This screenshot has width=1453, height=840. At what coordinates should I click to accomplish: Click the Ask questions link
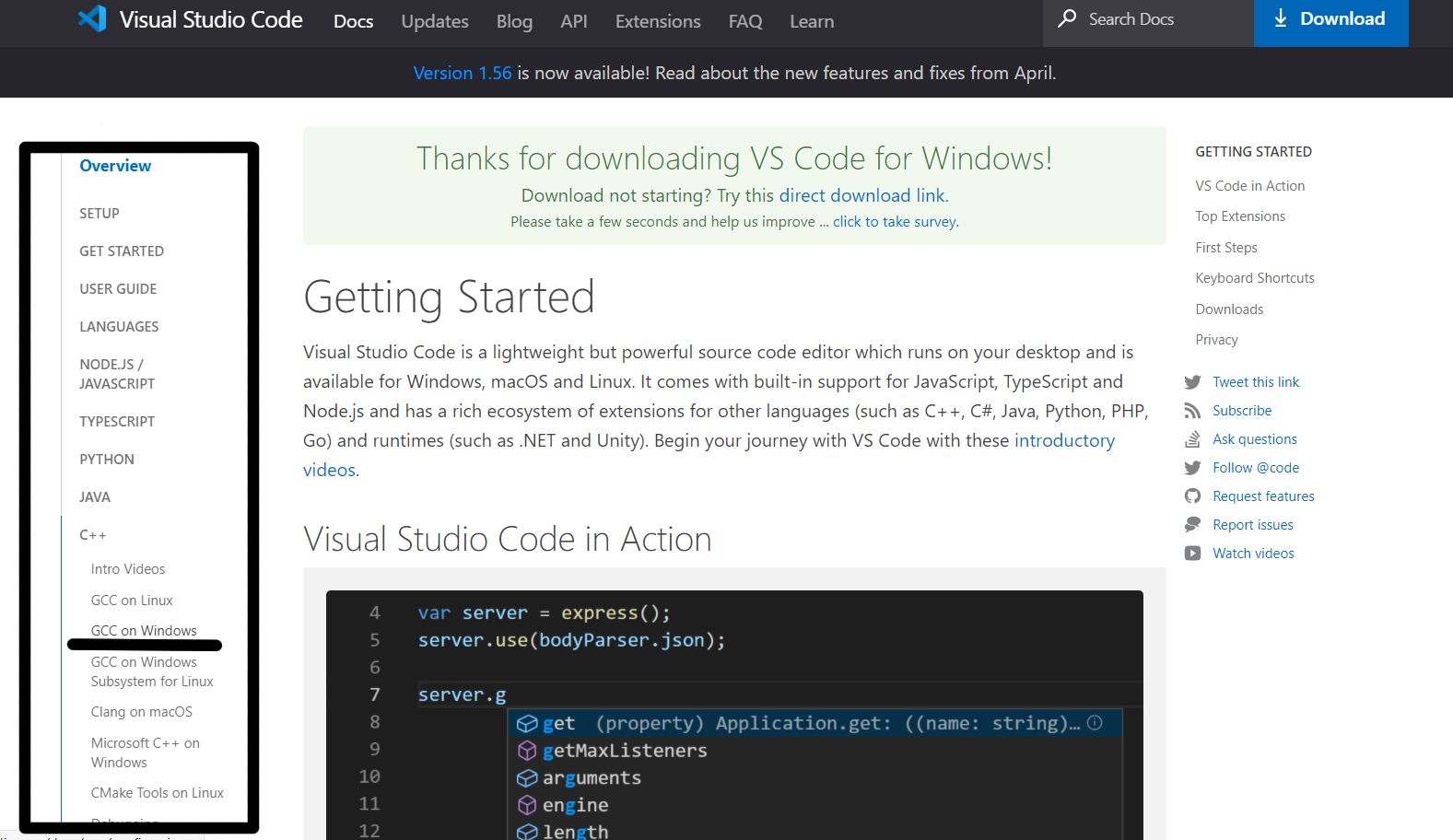pyautogui.click(x=1255, y=439)
